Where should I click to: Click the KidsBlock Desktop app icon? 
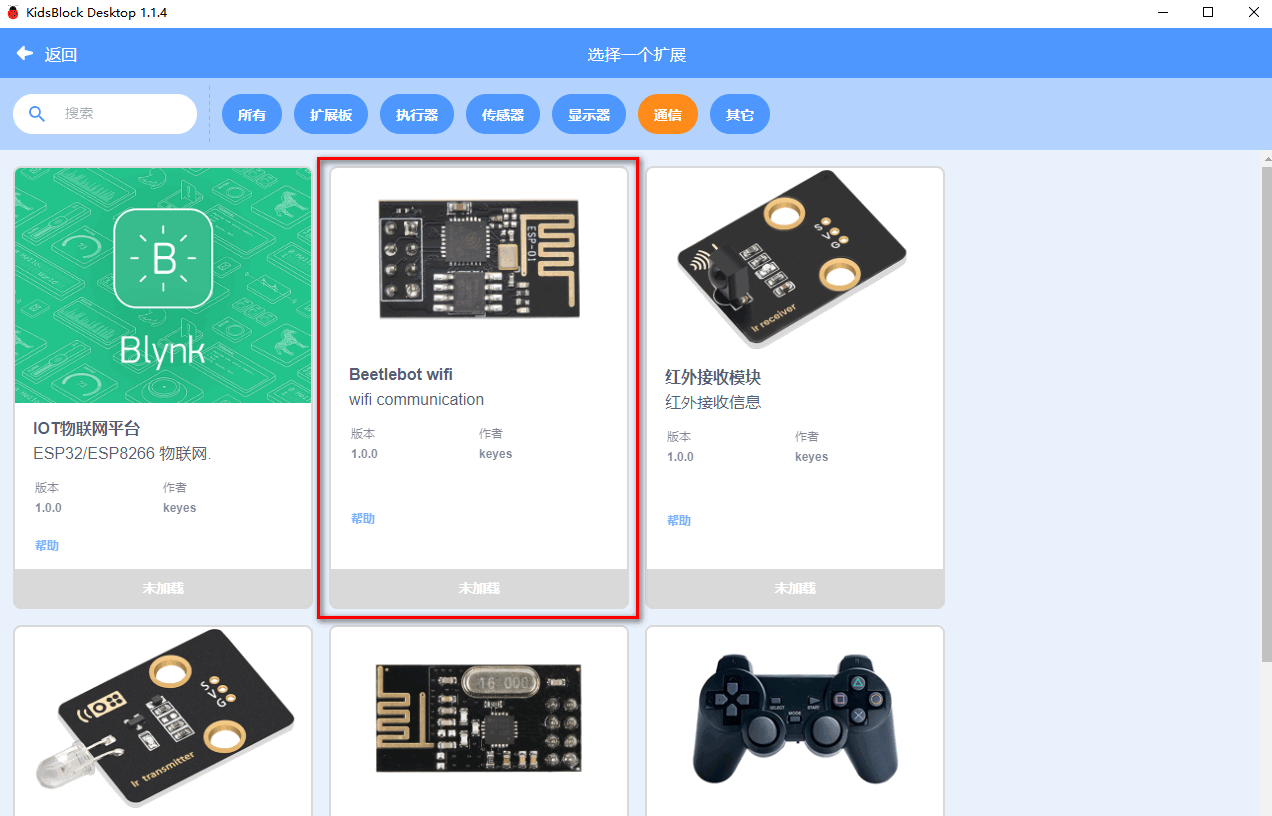[13, 13]
